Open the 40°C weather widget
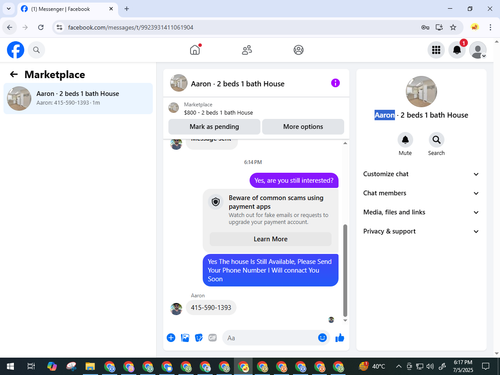Viewport: 500px width, 375px height. tap(372, 367)
